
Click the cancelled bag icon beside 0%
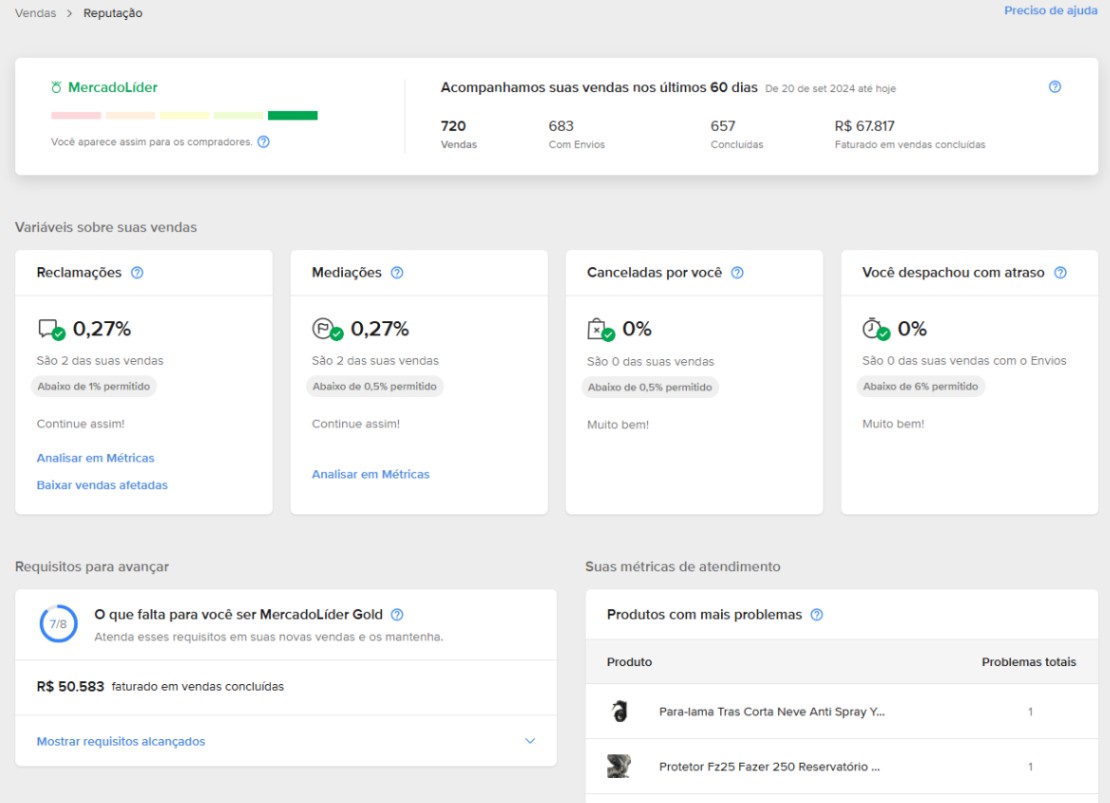point(600,329)
